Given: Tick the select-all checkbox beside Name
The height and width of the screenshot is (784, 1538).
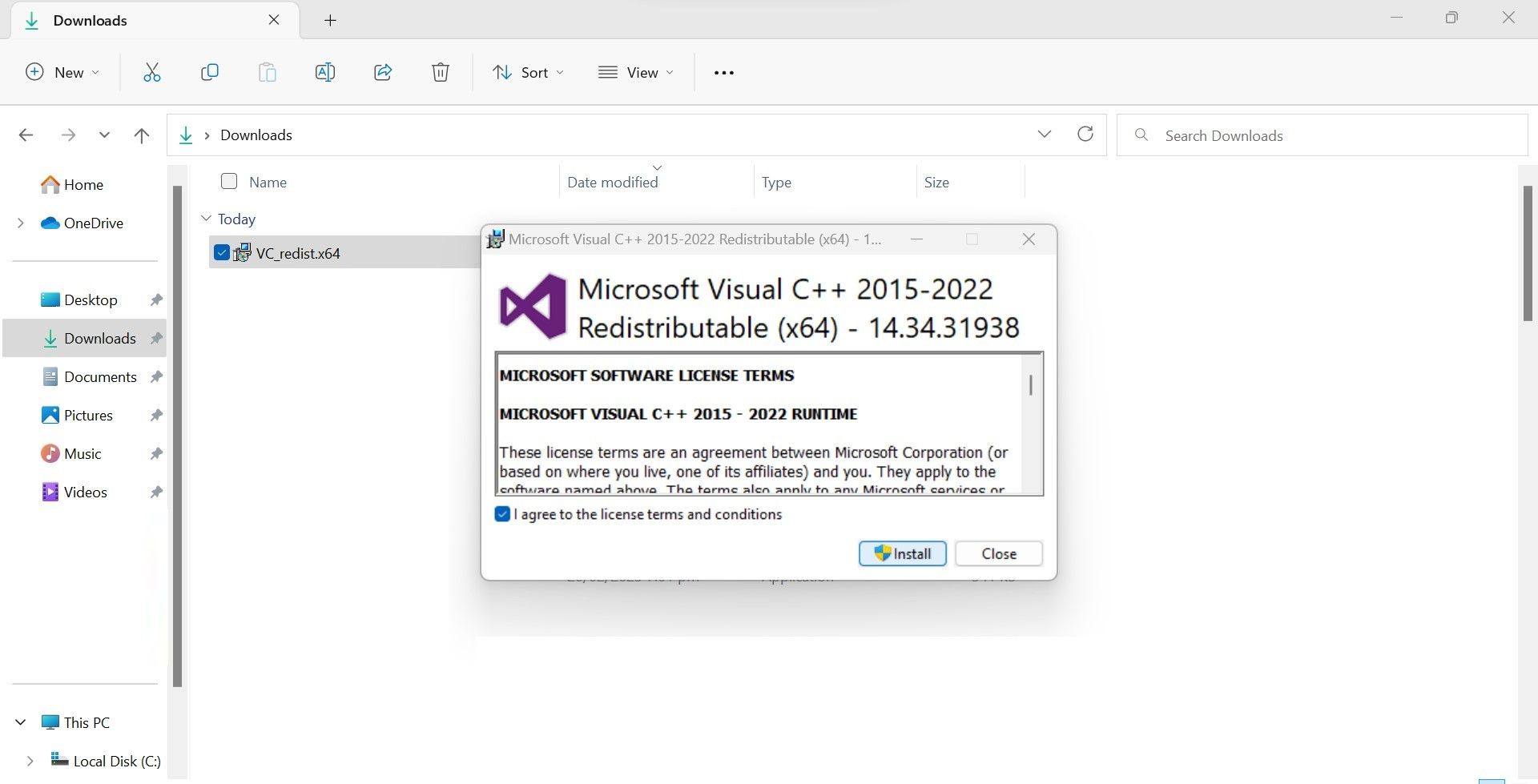Looking at the screenshot, I should [229, 182].
